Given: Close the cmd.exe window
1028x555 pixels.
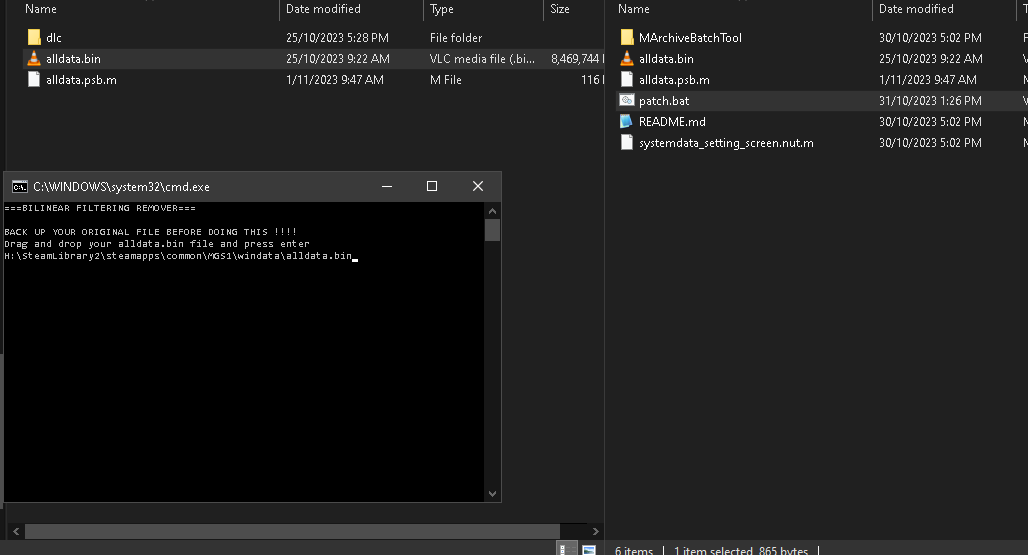Looking at the screenshot, I should pyautogui.click(x=477, y=186).
